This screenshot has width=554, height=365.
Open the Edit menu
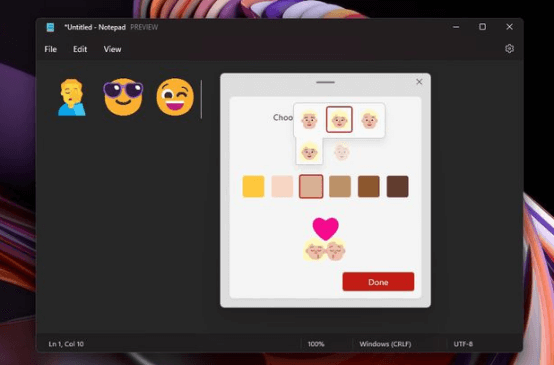pos(80,49)
